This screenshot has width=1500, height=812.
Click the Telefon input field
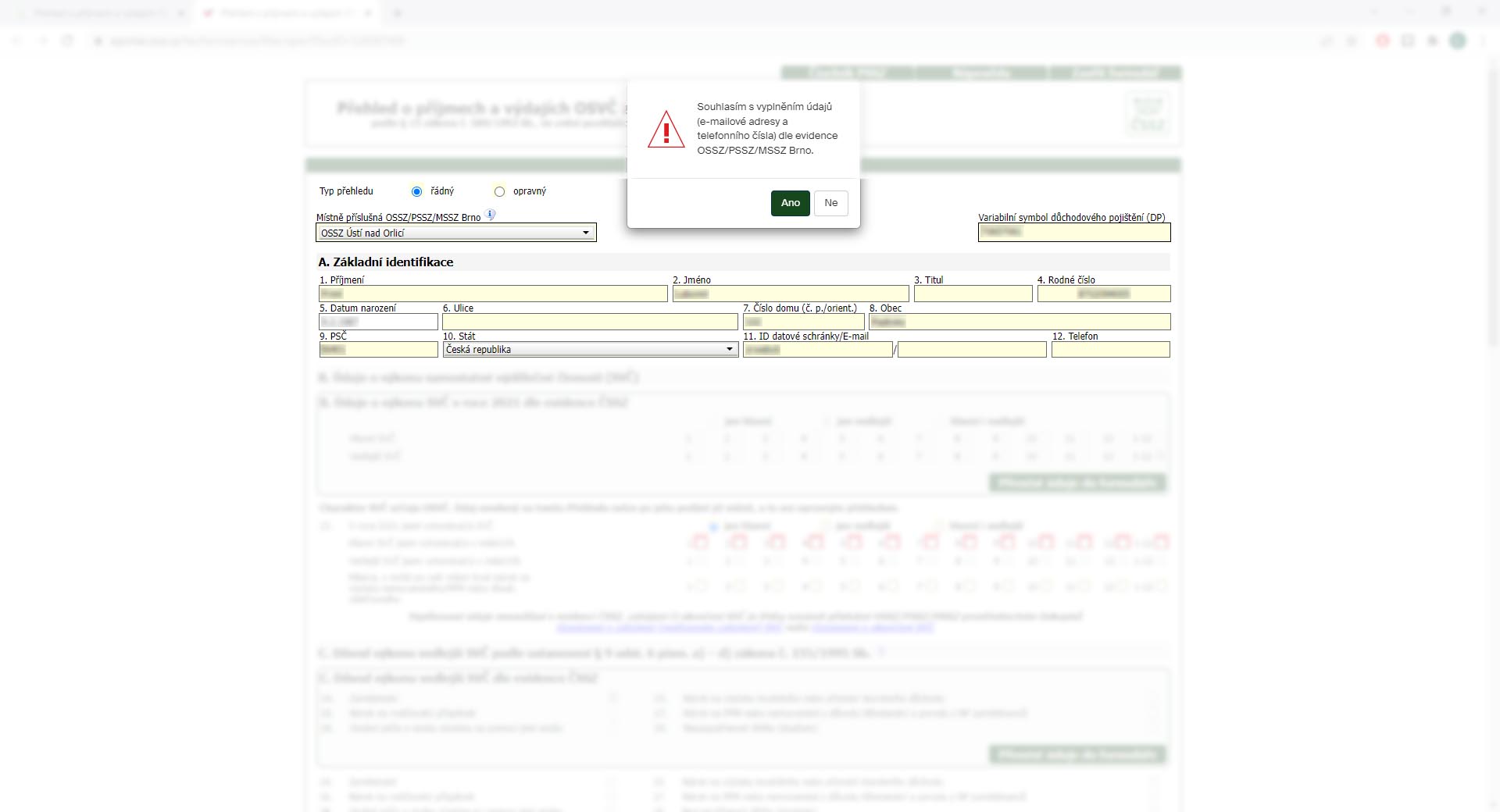click(x=1111, y=350)
